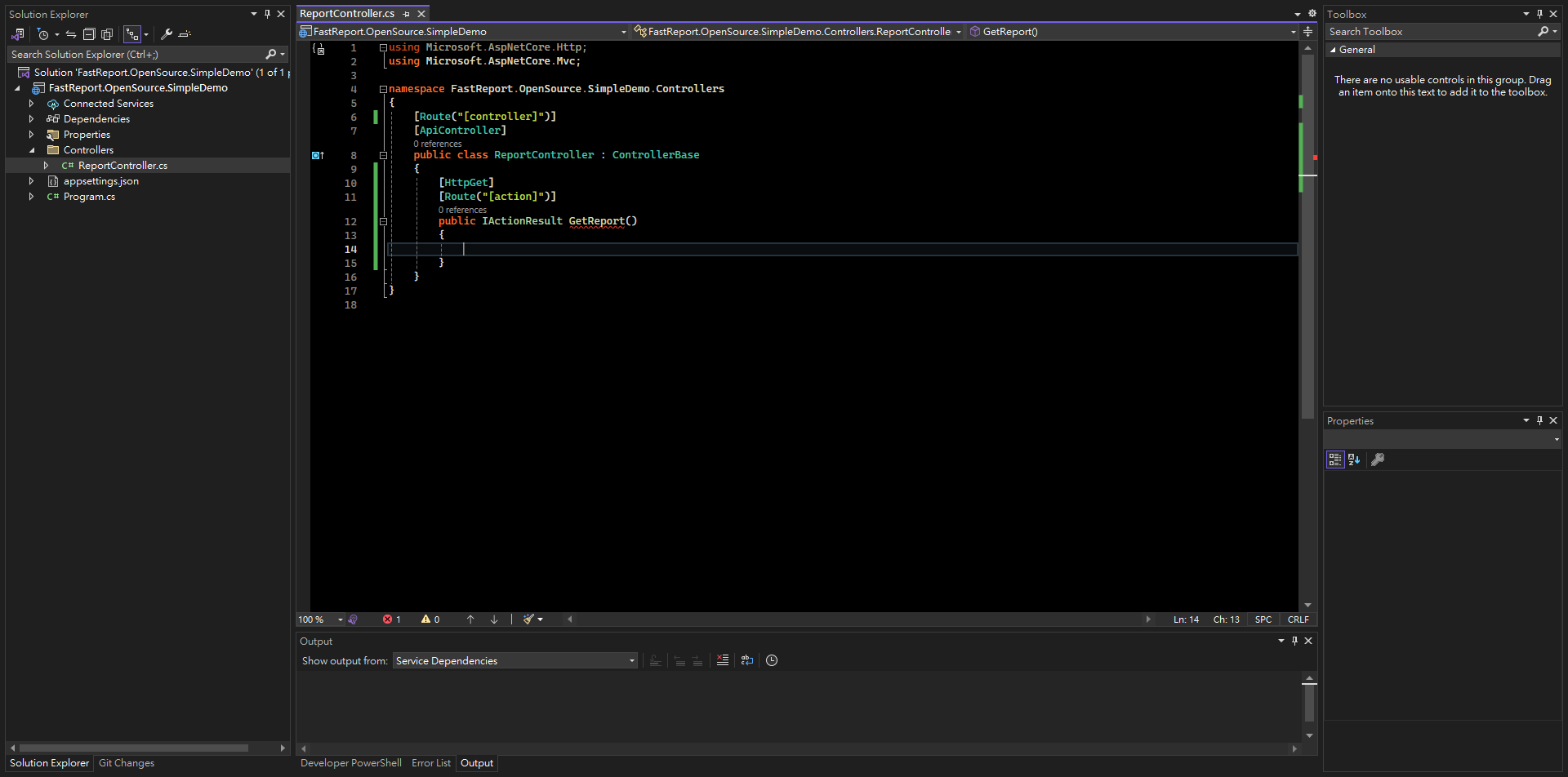Image resolution: width=1568 pixels, height=777 pixels.
Task: Navigate to next issue with the down arrow
Action: 494,619
